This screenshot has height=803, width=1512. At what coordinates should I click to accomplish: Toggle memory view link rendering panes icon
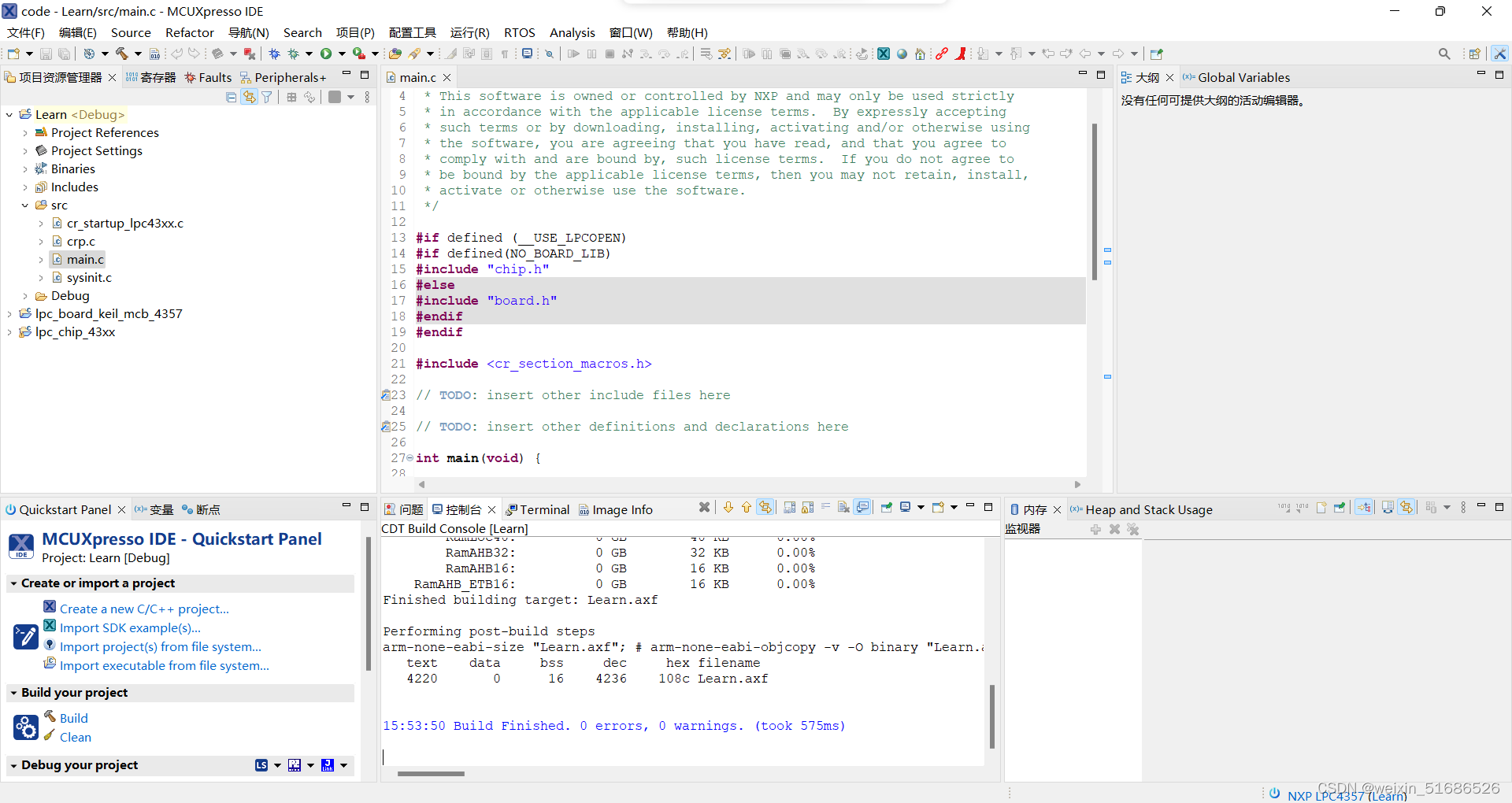pyautogui.click(x=1364, y=508)
